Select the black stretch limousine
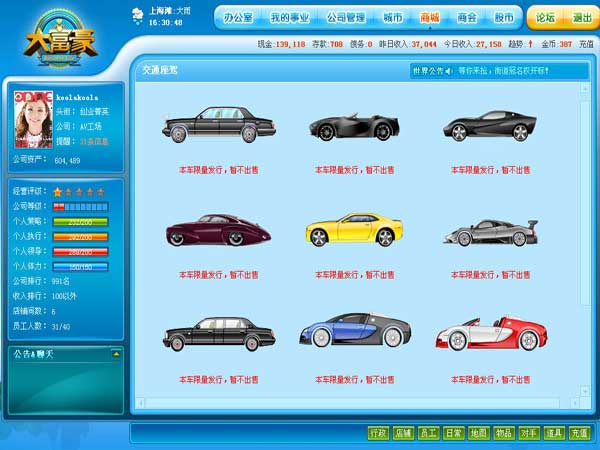The width and height of the screenshot is (600, 450). tap(218, 334)
